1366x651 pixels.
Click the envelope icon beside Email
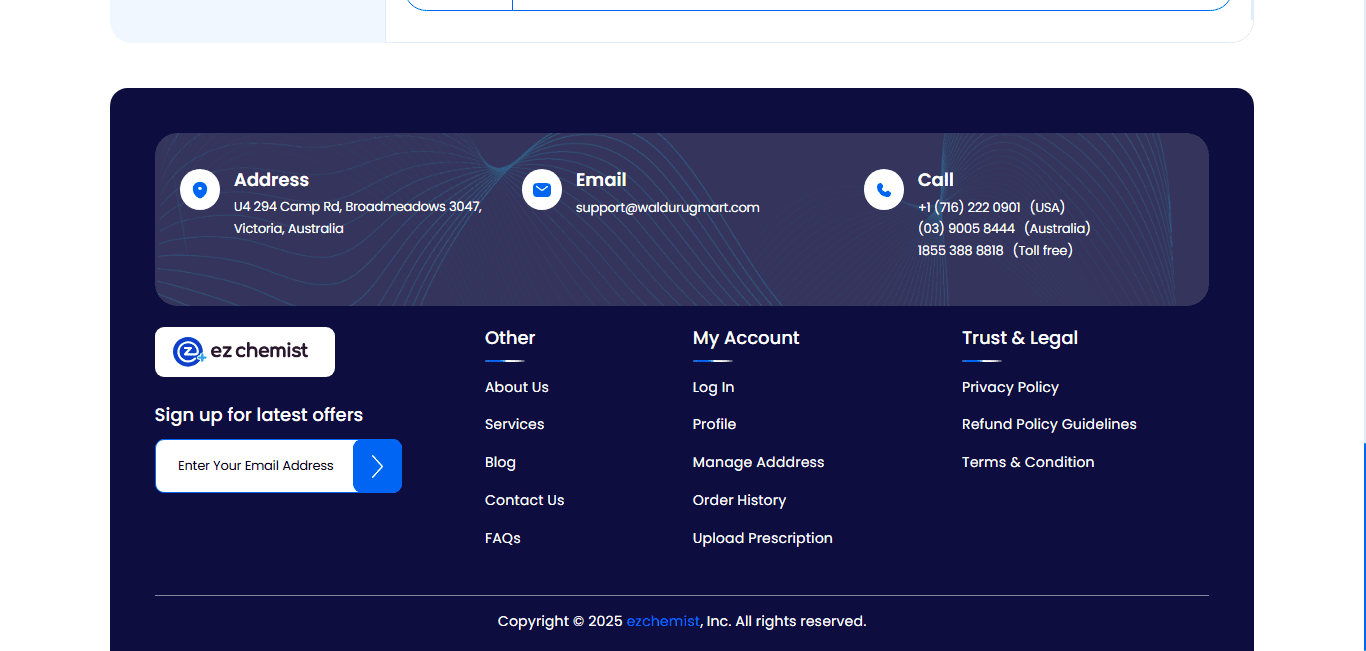coord(542,190)
